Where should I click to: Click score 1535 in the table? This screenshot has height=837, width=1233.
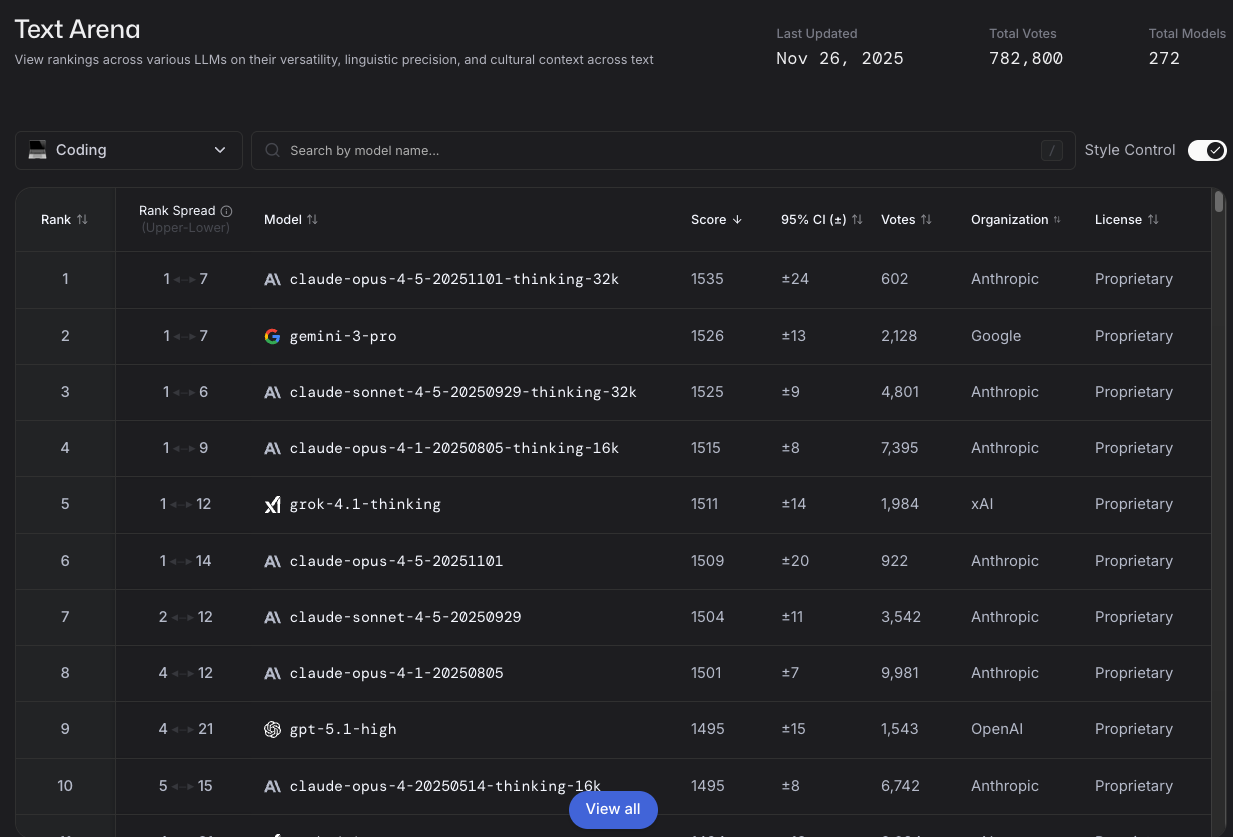click(707, 279)
